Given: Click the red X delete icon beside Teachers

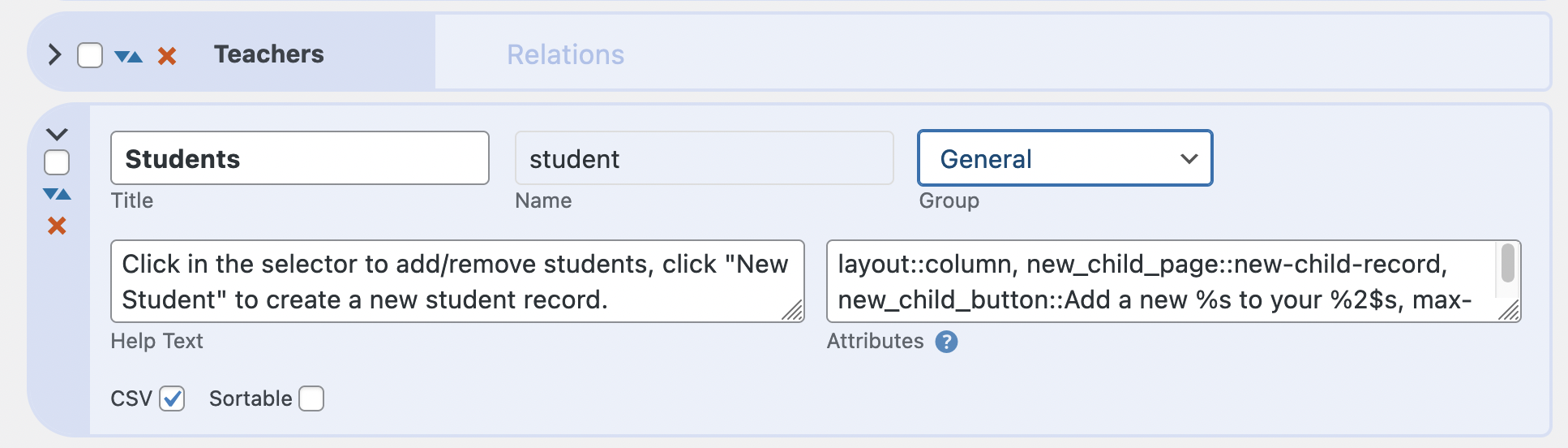Looking at the screenshot, I should click(x=167, y=56).
